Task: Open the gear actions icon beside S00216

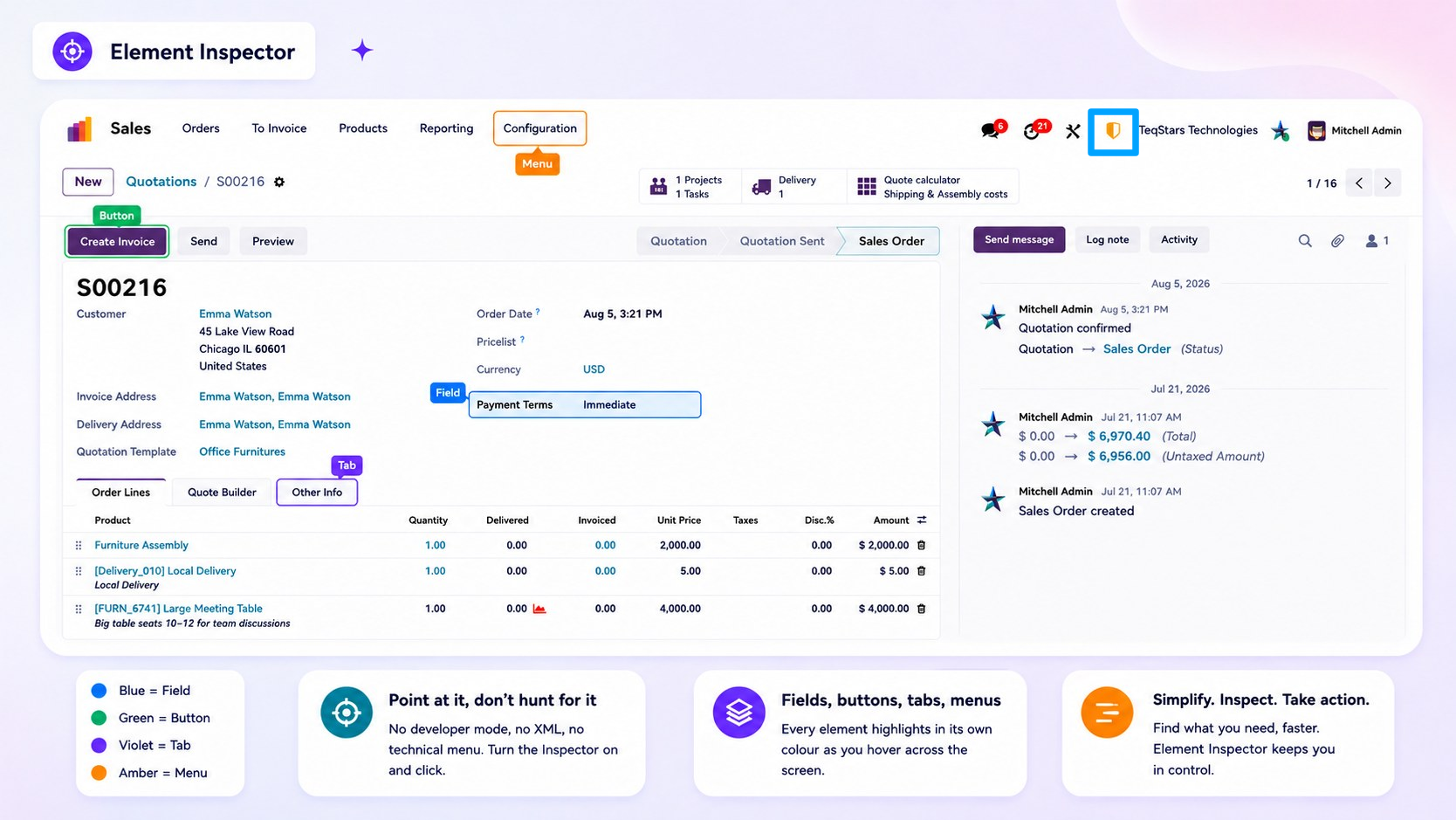Action: (x=279, y=182)
